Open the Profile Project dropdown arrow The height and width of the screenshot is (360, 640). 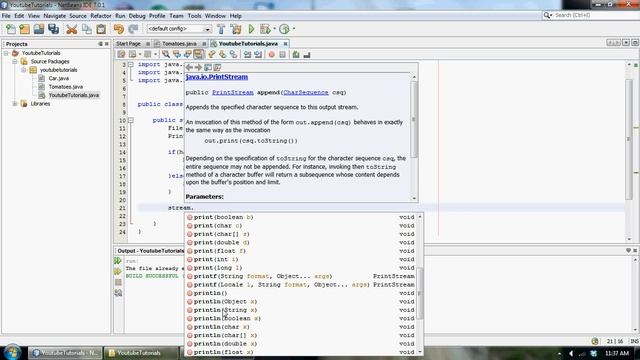pyautogui.click(x=293, y=29)
